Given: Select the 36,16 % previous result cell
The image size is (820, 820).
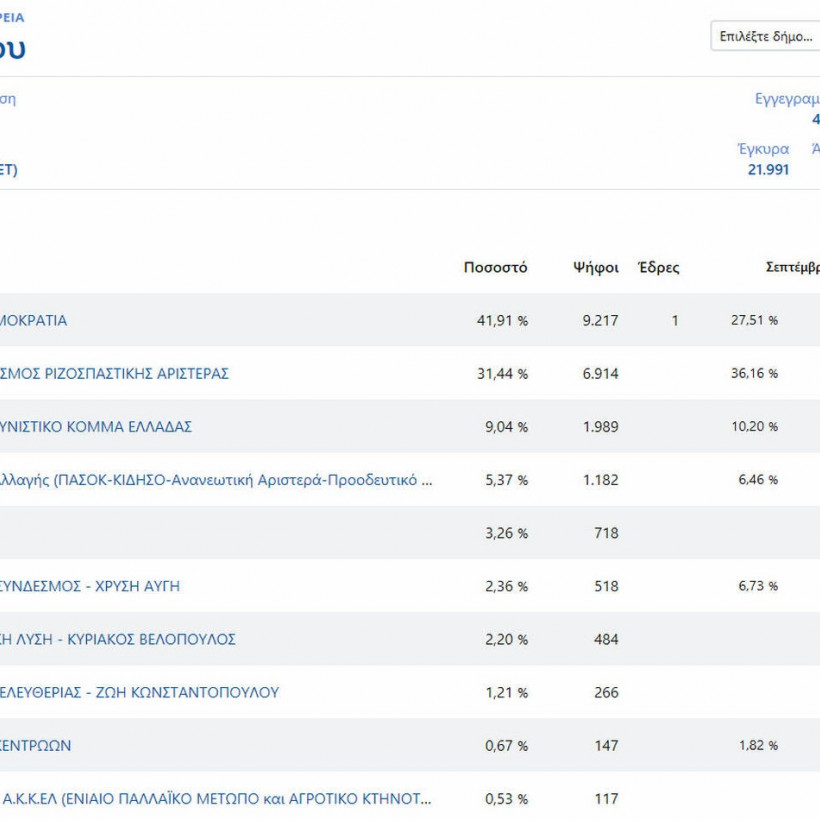Looking at the screenshot, I should point(755,373).
